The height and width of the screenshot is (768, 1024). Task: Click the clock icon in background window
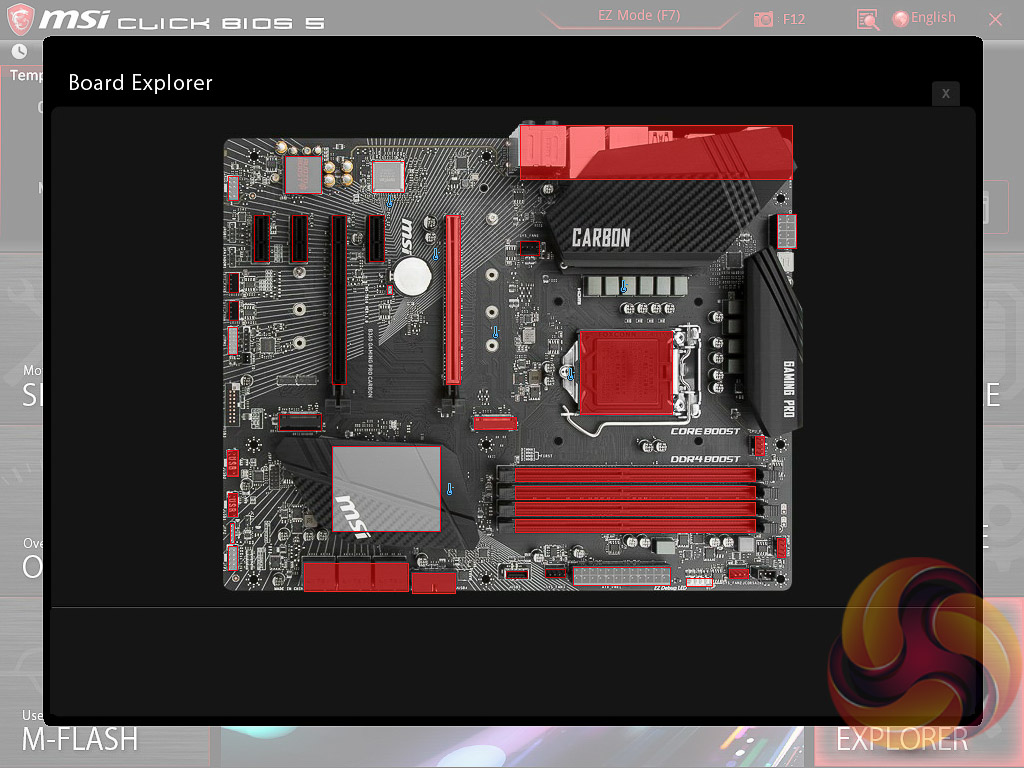pyautogui.click(x=20, y=52)
